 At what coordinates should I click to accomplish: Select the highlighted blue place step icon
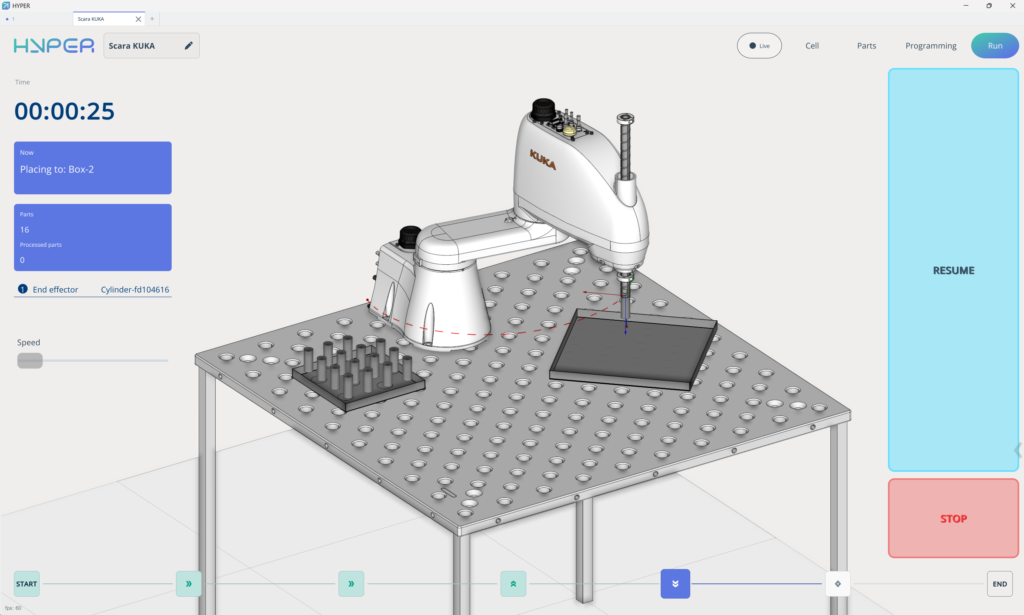point(674,583)
